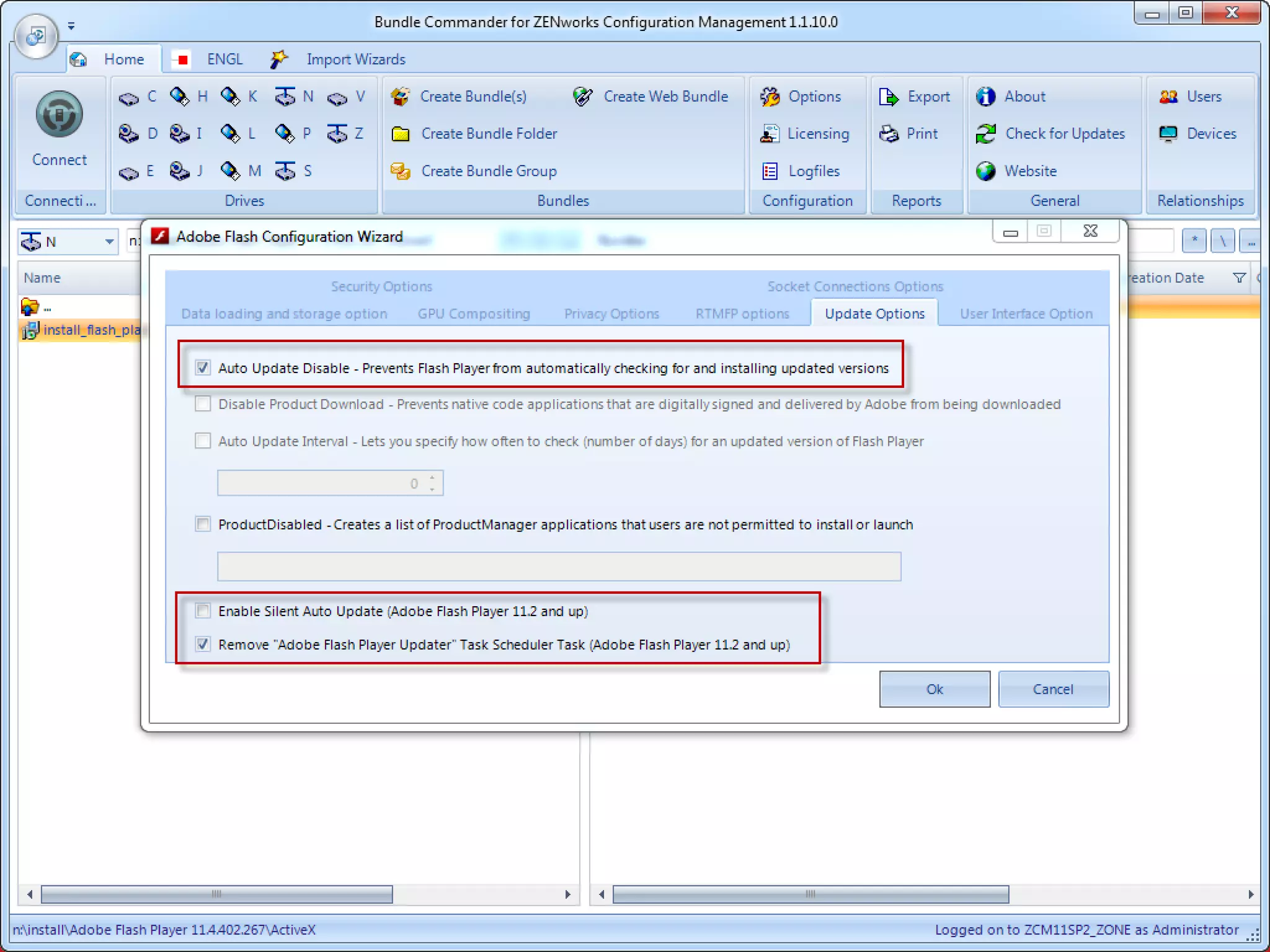Open User Interface Option tab
This screenshot has height=952, width=1270.
click(1026, 314)
